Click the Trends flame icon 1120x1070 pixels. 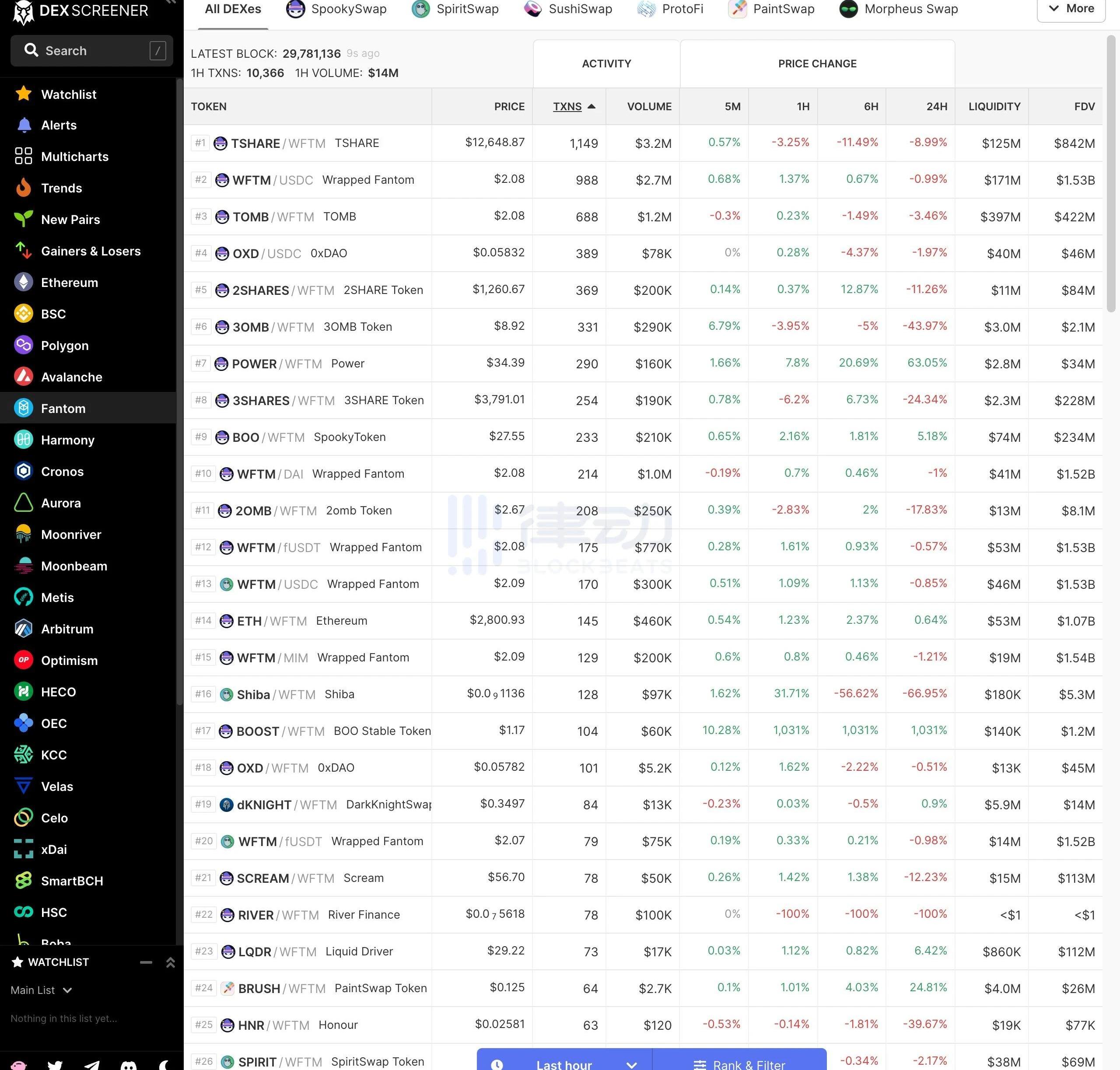[23, 188]
